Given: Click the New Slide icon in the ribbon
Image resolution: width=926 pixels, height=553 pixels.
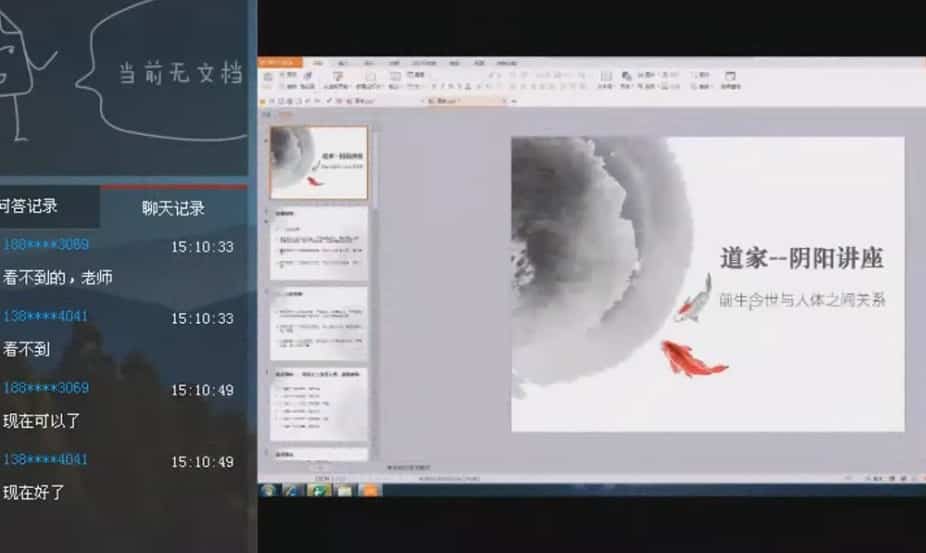Looking at the screenshot, I should click(x=338, y=79).
